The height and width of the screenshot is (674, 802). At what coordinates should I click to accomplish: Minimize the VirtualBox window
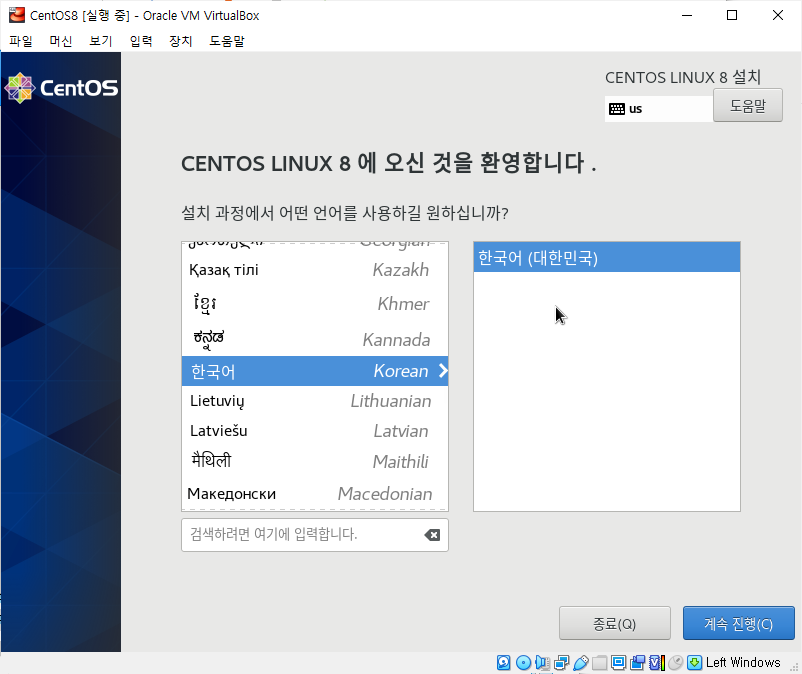(687, 15)
